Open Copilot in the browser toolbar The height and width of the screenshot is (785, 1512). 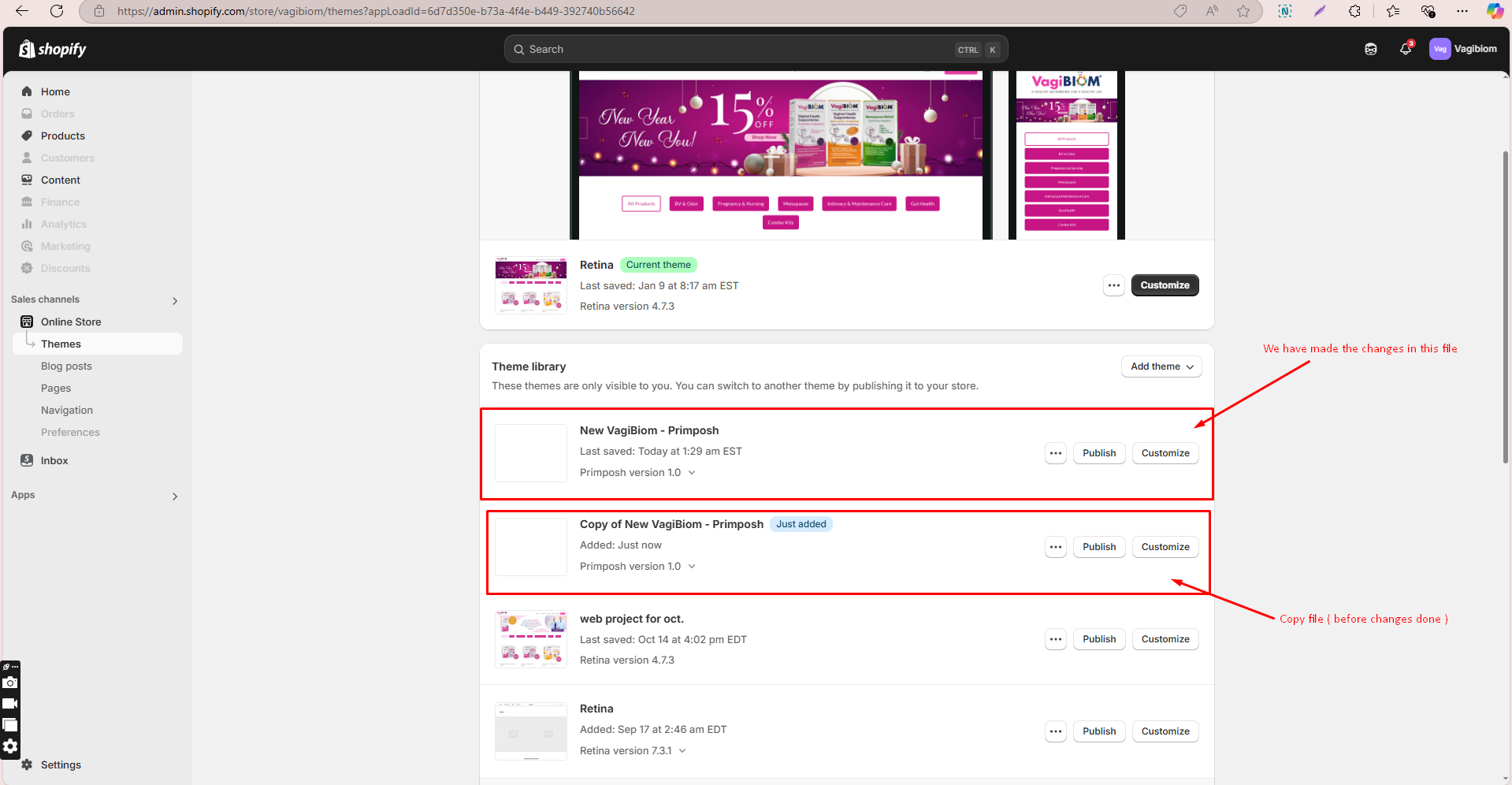1495,11
